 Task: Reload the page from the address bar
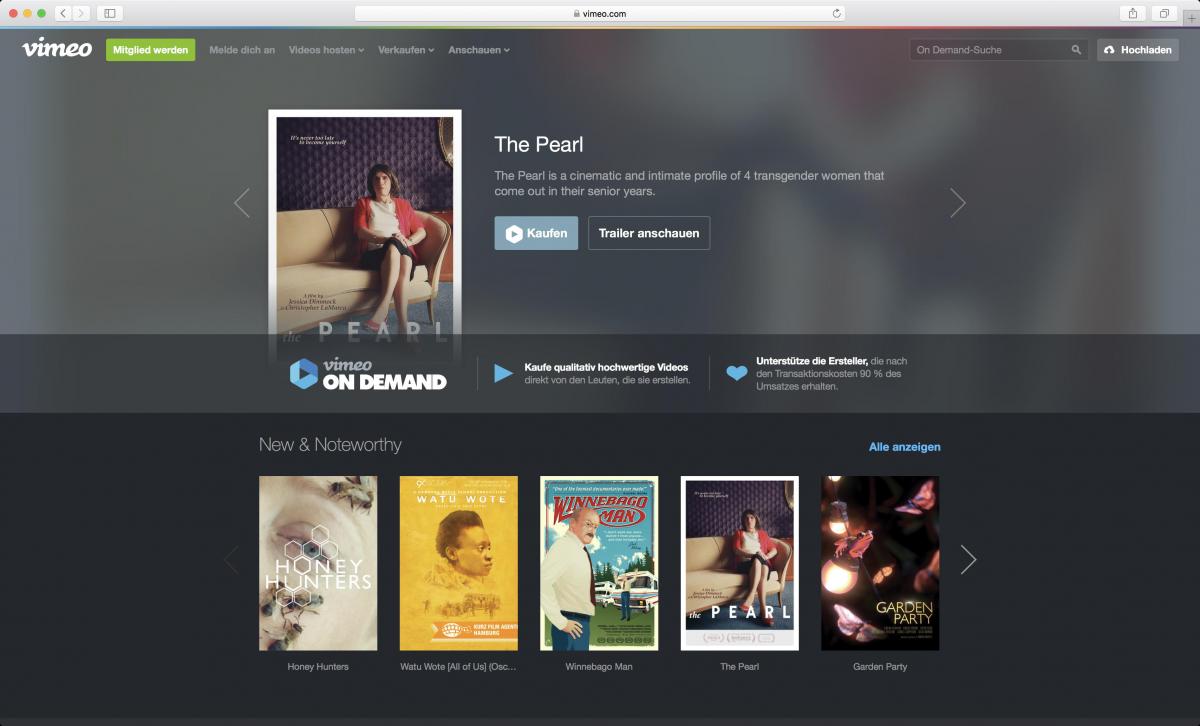(836, 13)
